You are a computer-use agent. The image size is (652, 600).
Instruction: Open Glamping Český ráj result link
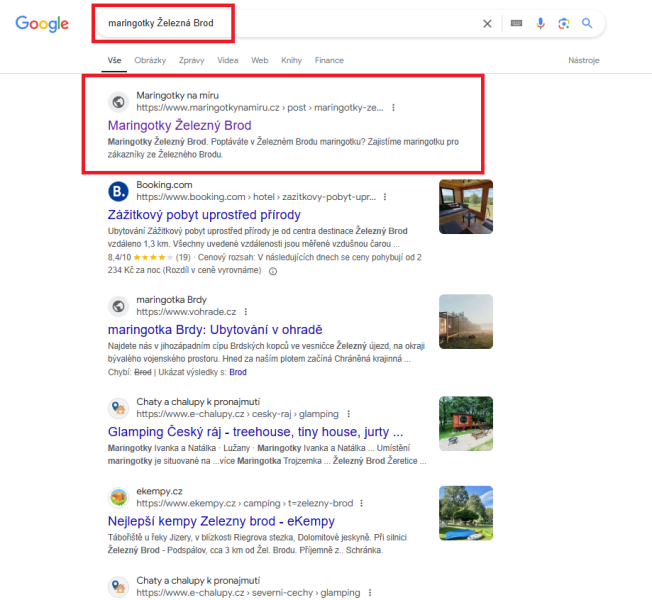pyautogui.click(x=255, y=432)
